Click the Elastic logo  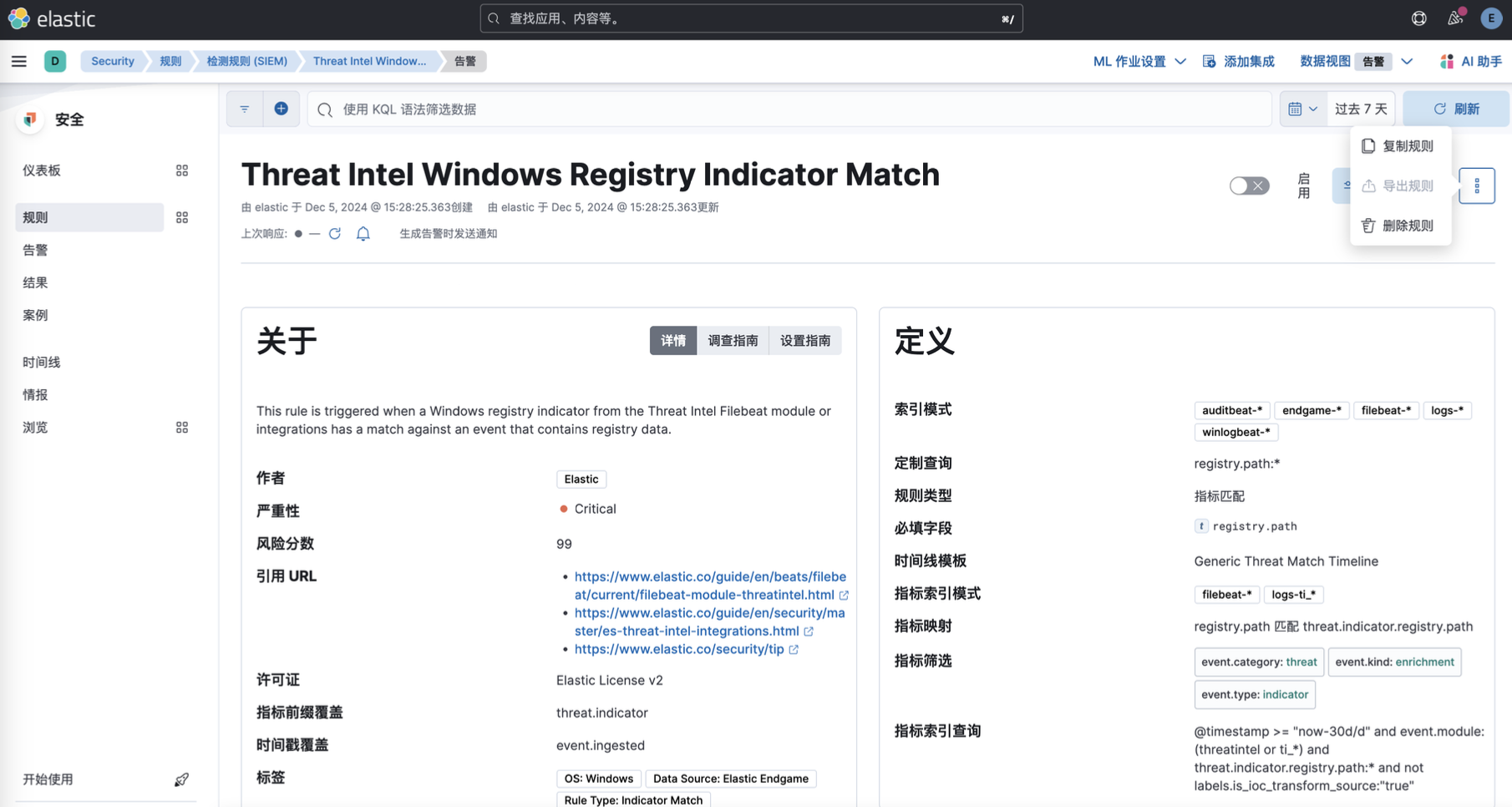coord(52,18)
